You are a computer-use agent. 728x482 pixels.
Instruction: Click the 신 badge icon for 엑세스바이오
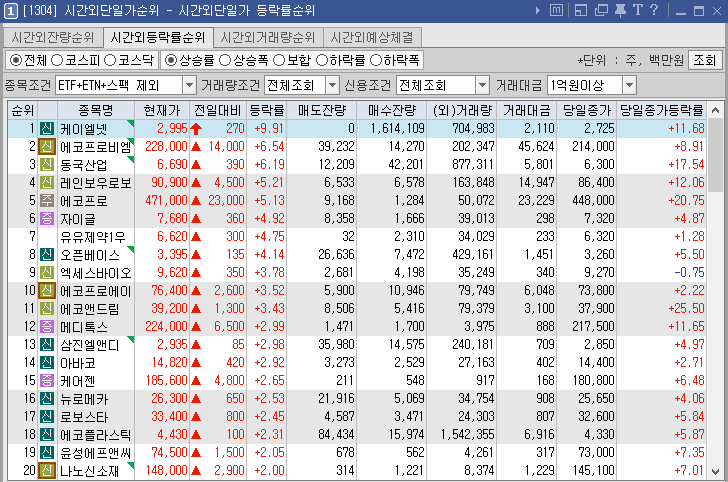coord(46,273)
